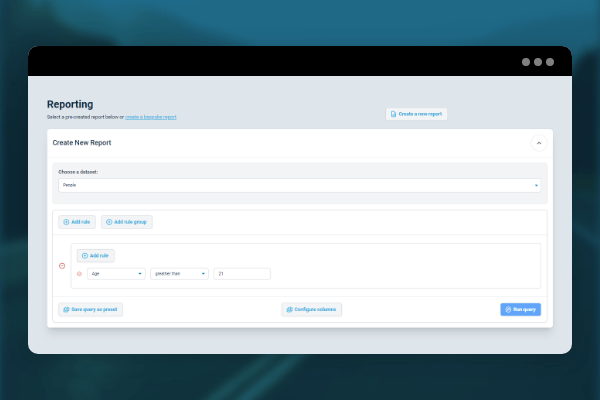Open the Choose a dataset dropdown
The width and height of the screenshot is (600, 400).
299,185
